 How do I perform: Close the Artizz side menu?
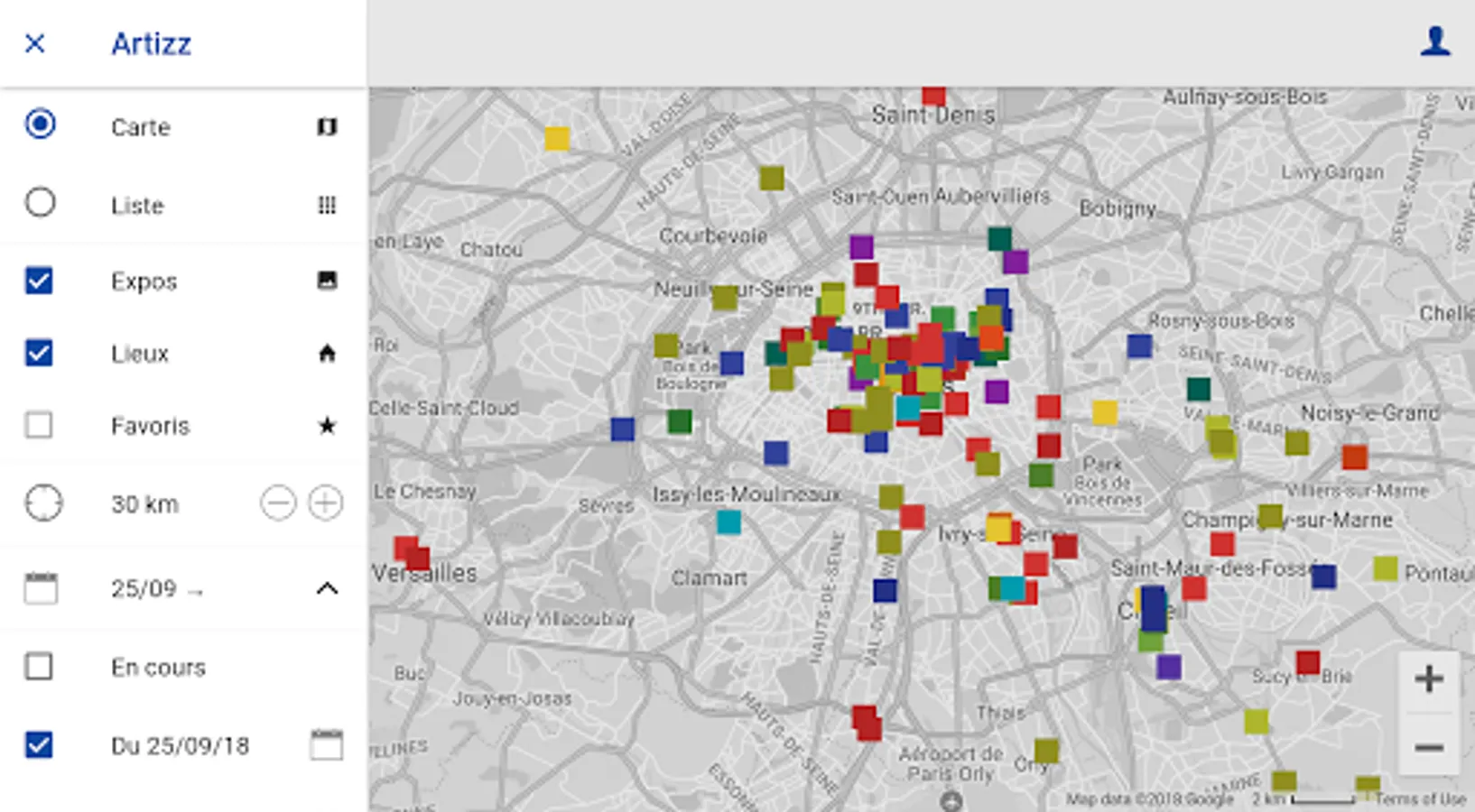[x=34, y=43]
